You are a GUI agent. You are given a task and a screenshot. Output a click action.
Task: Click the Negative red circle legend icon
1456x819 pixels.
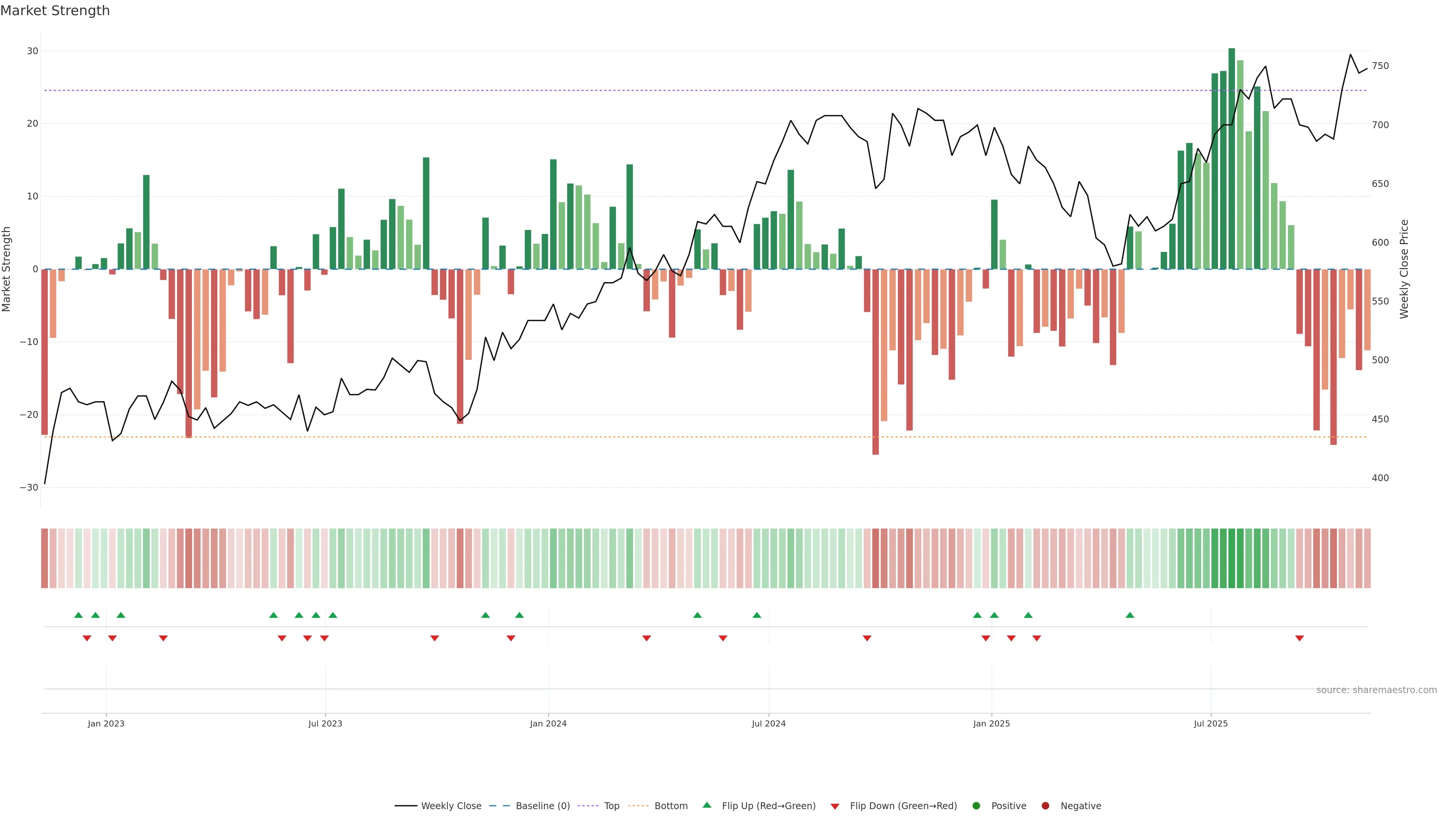point(1045,806)
